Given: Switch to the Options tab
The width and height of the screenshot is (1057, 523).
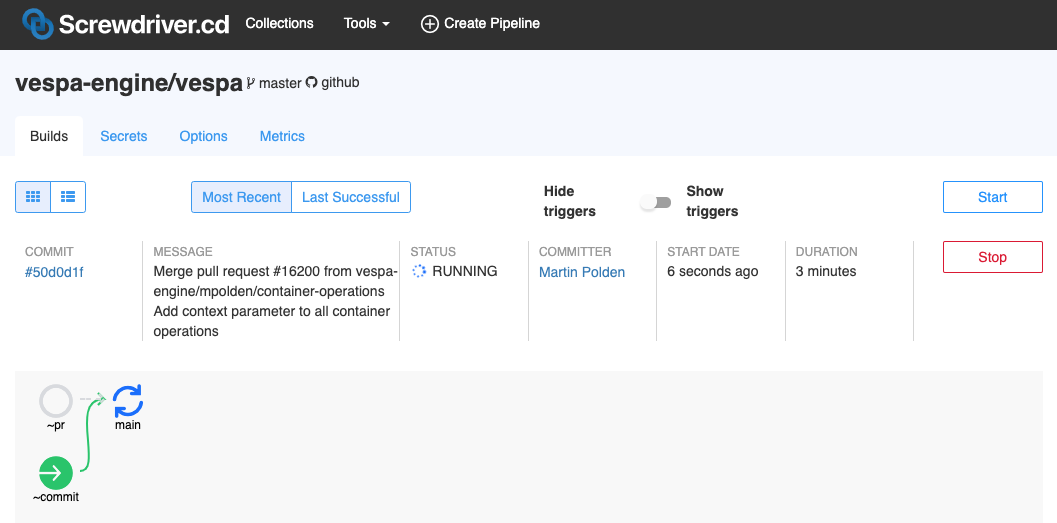Looking at the screenshot, I should [x=204, y=136].
